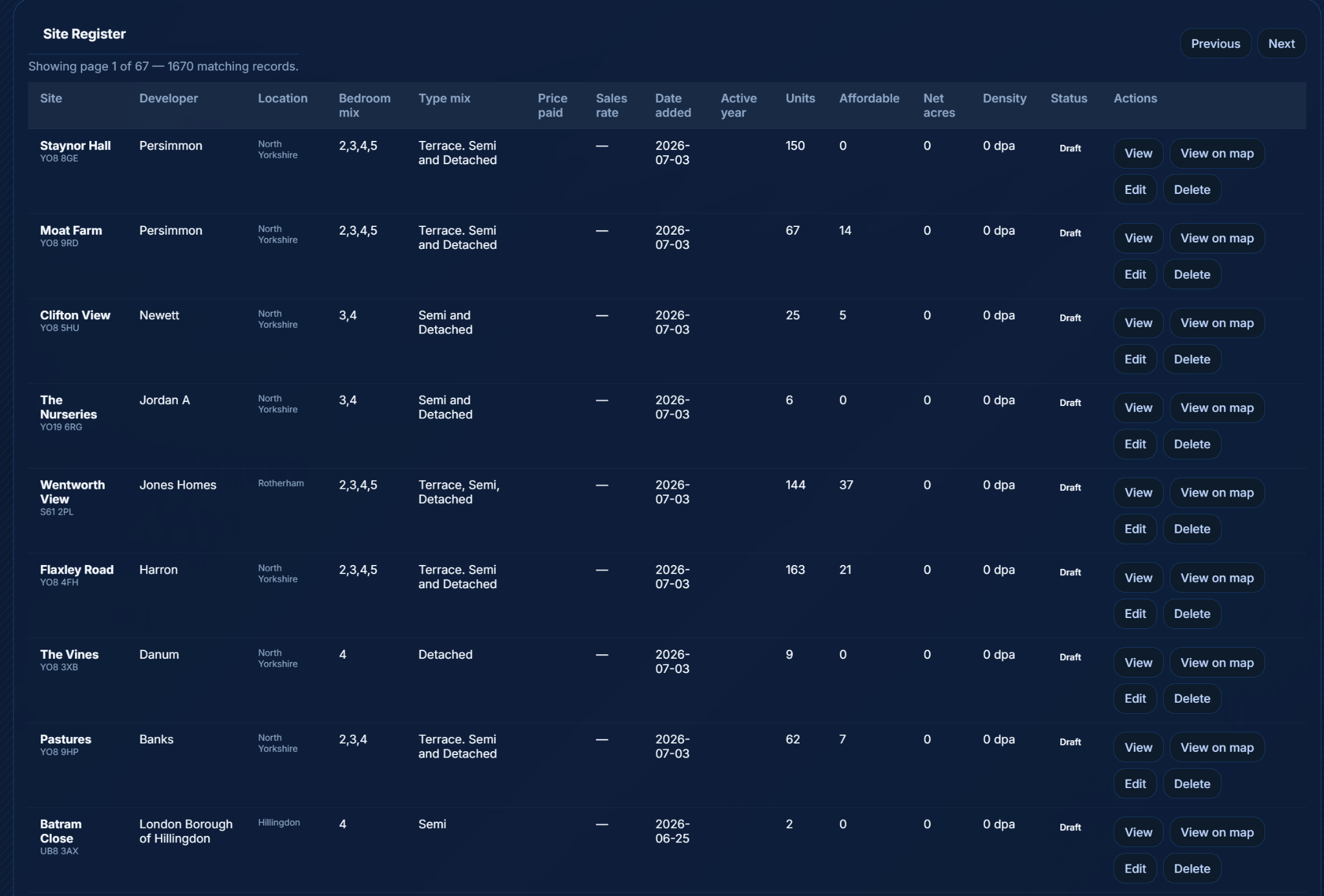
Task: Click the Location column header
Action: click(283, 98)
